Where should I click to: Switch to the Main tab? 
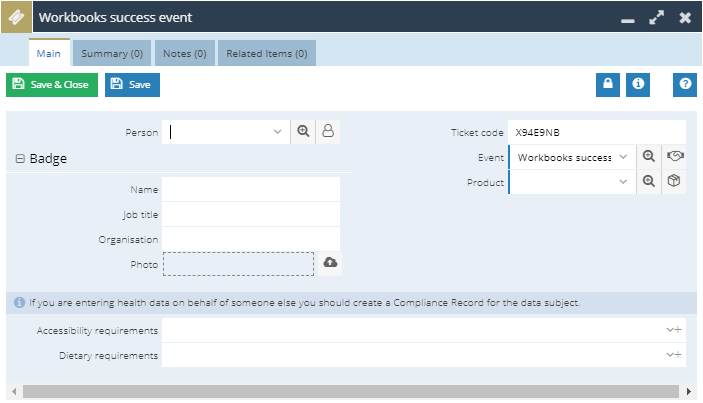[49, 53]
